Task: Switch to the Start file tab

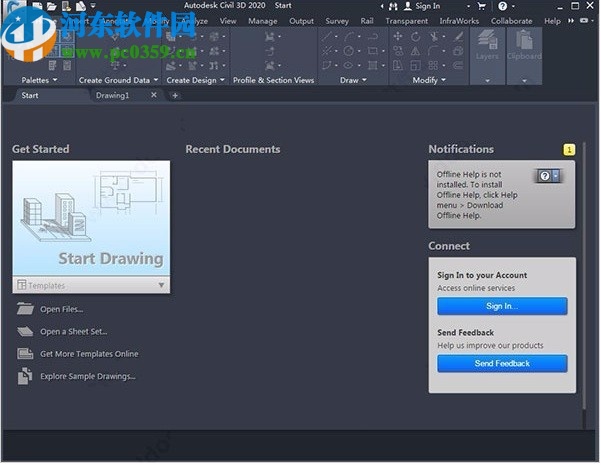Action: coord(30,95)
